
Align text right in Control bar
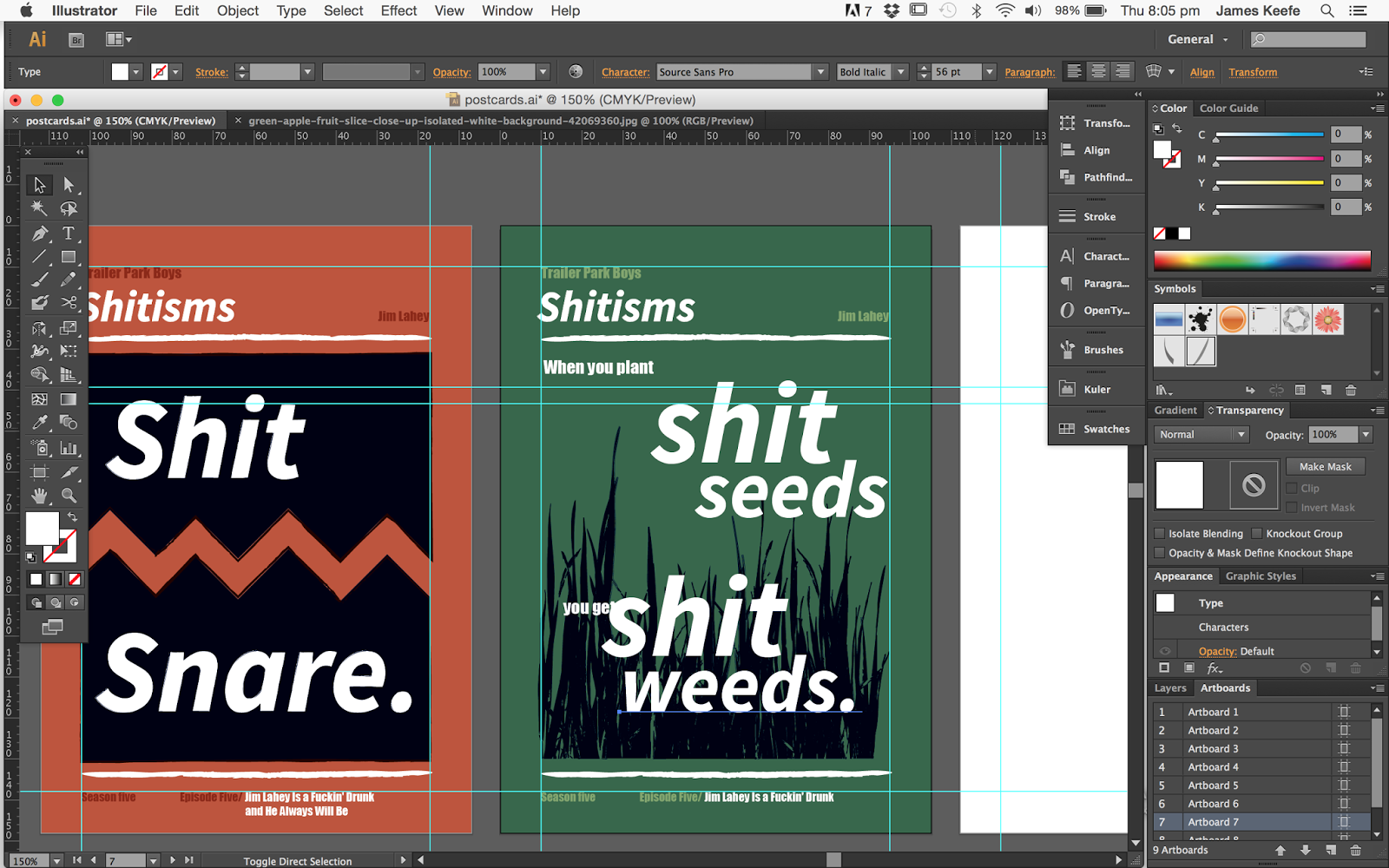[1122, 72]
